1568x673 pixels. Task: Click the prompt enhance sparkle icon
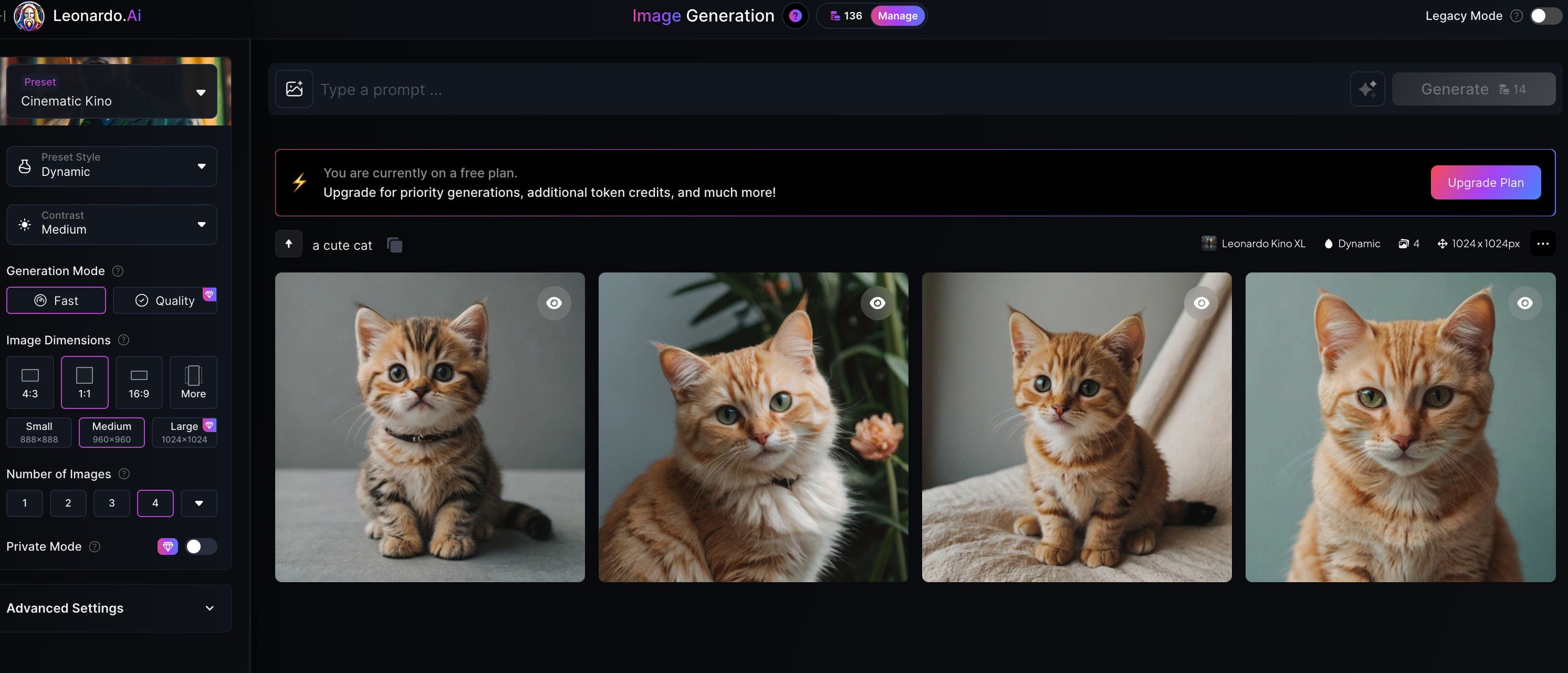coord(1367,89)
